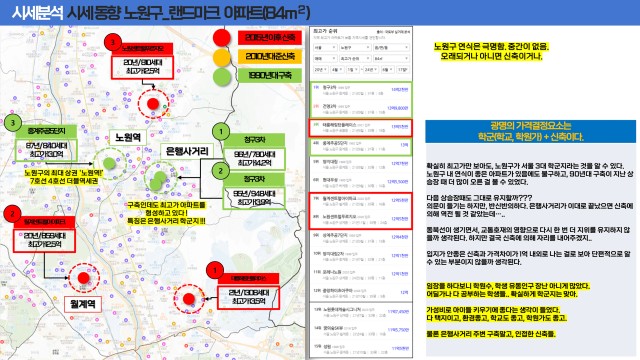Click the red 2015년이후 신축 legend label

point(270,38)
